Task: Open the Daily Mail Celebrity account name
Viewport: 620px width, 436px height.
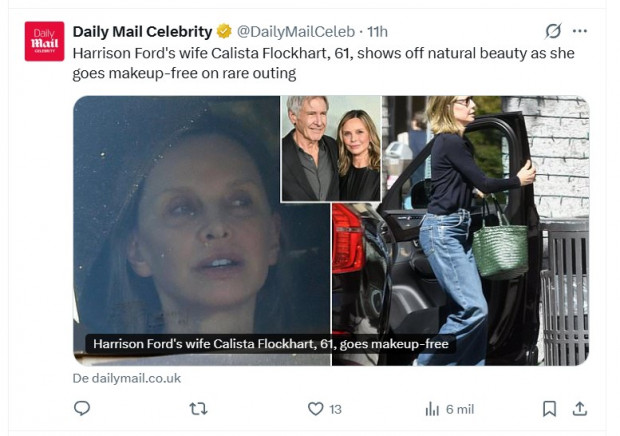Action: [142, 31]
